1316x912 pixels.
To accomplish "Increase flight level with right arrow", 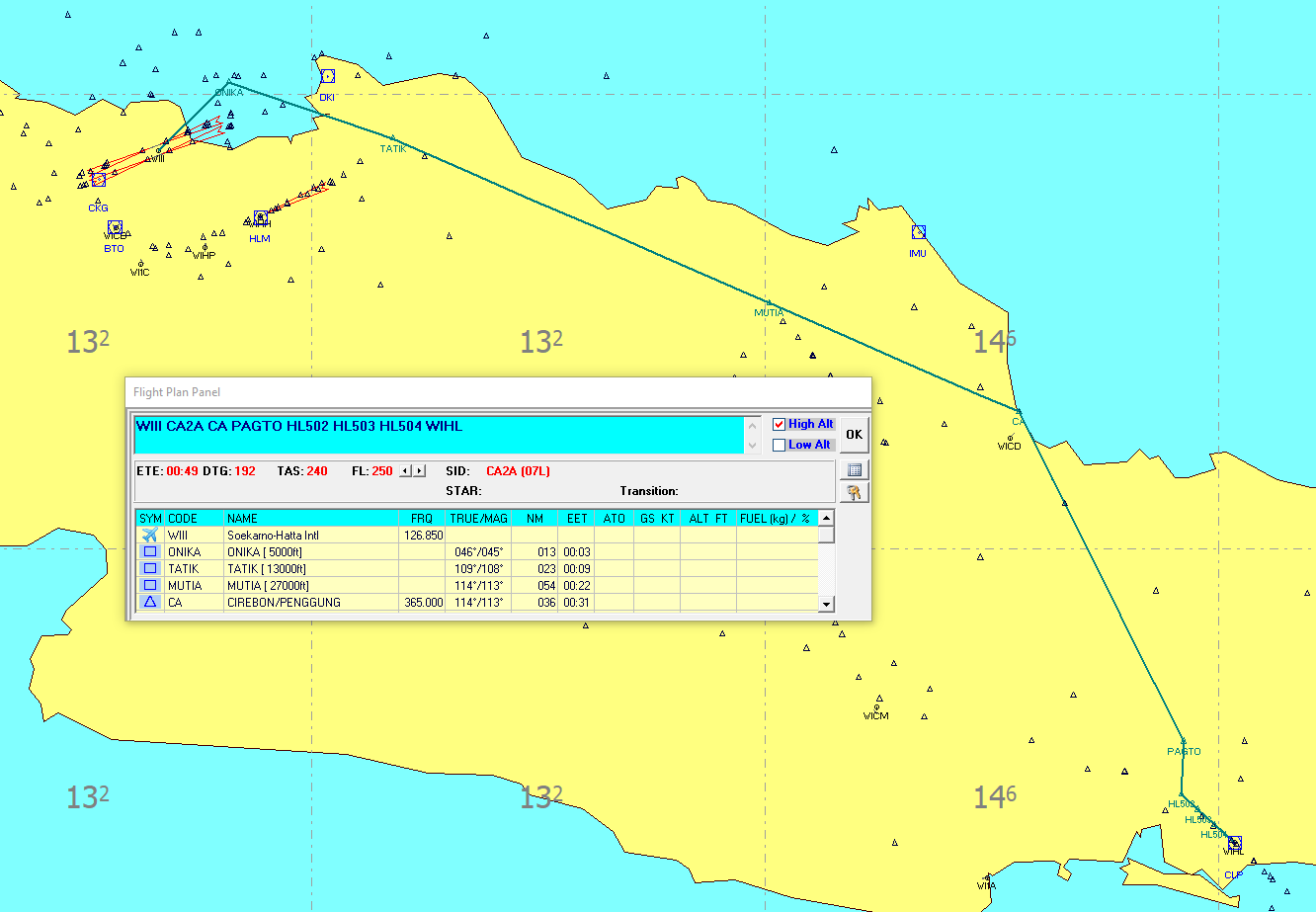I will [420, 471].
